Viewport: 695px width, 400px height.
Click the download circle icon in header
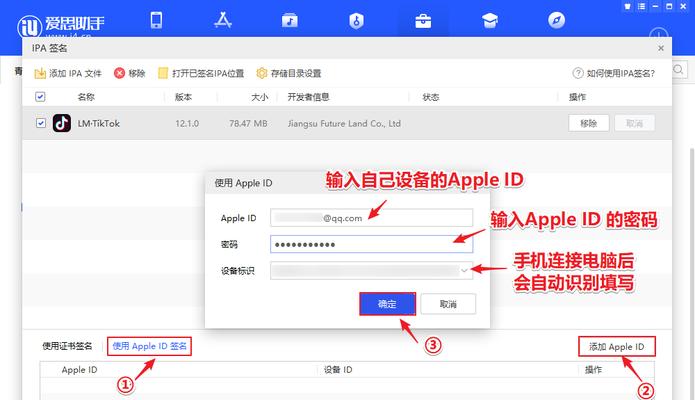(658, 33)
